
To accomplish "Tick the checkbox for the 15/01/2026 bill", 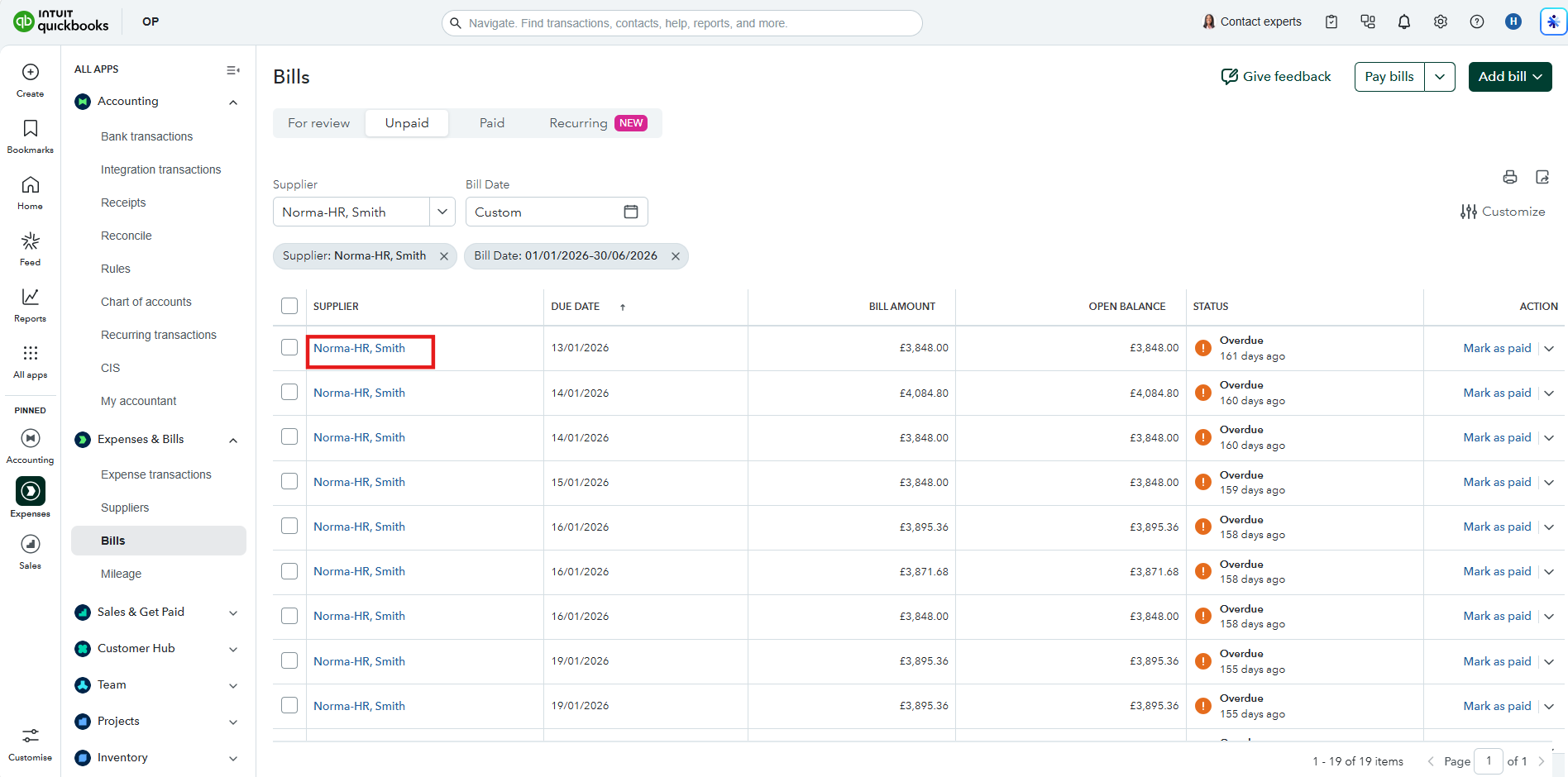I will click(x=289, y=481).
